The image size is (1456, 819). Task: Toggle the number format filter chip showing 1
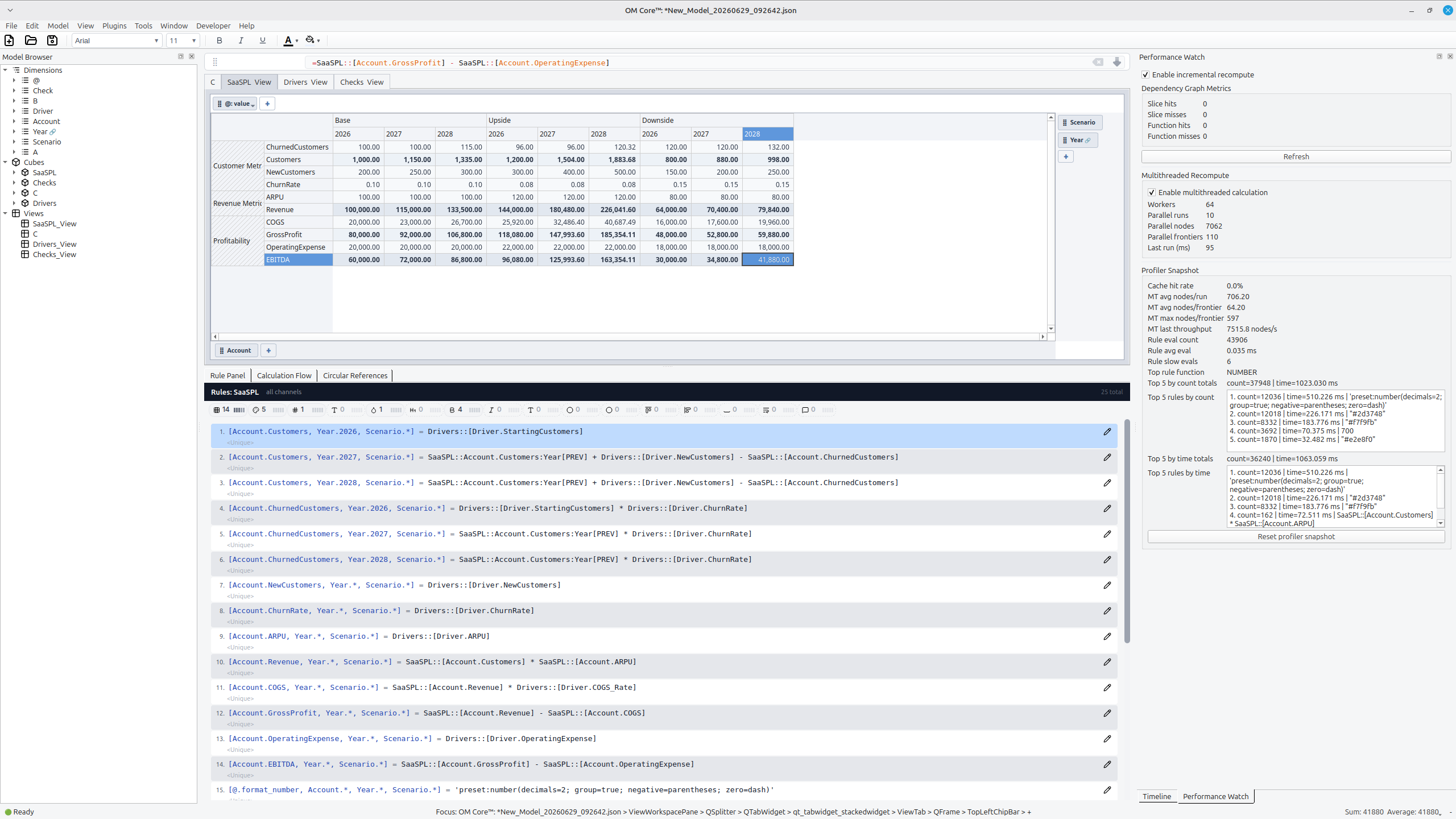[x=307, y=409]
